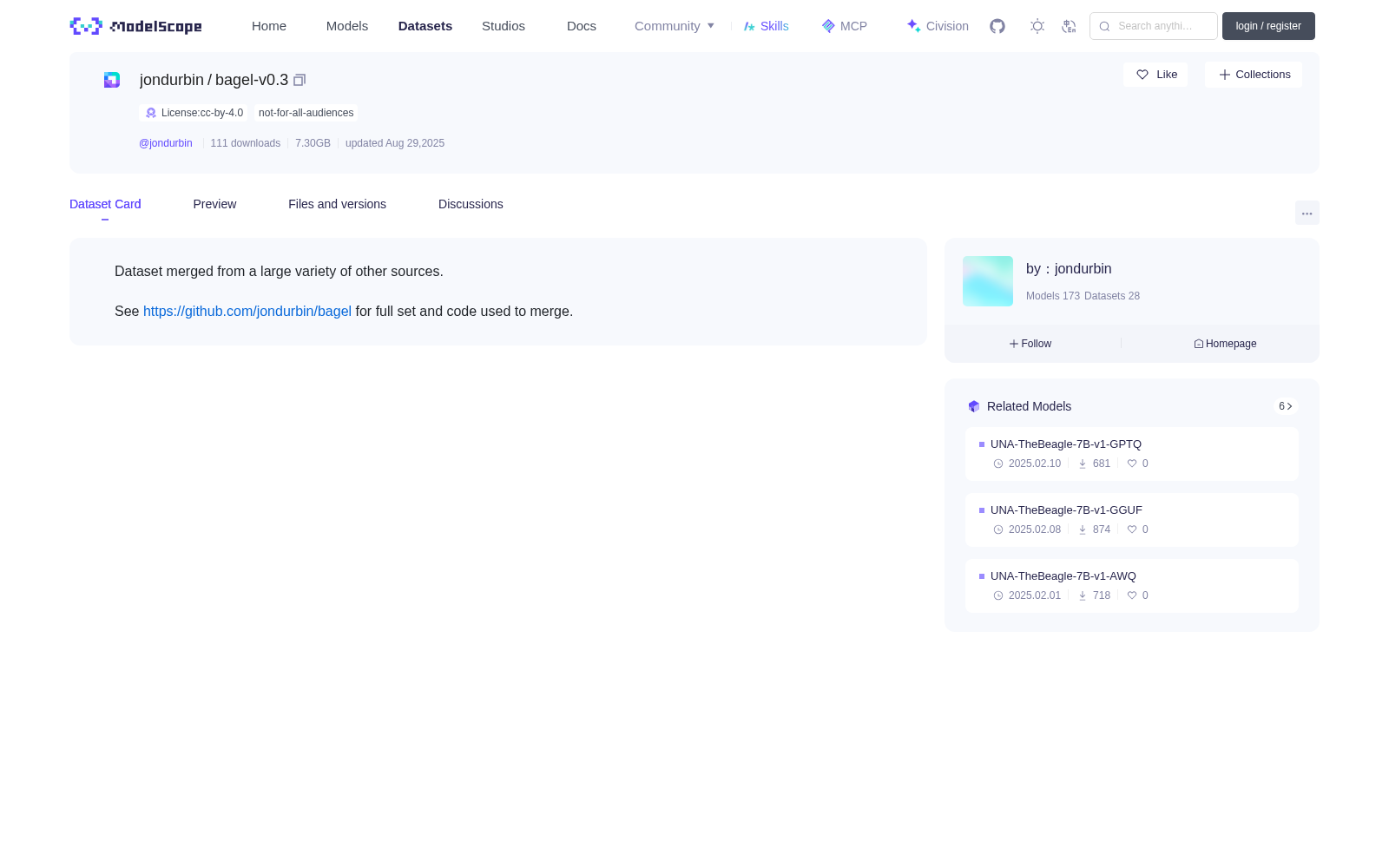This screenshot has width=1389, height=868.
Task: Click the "by：jondurbin" author name
Action: [1069, 269]
